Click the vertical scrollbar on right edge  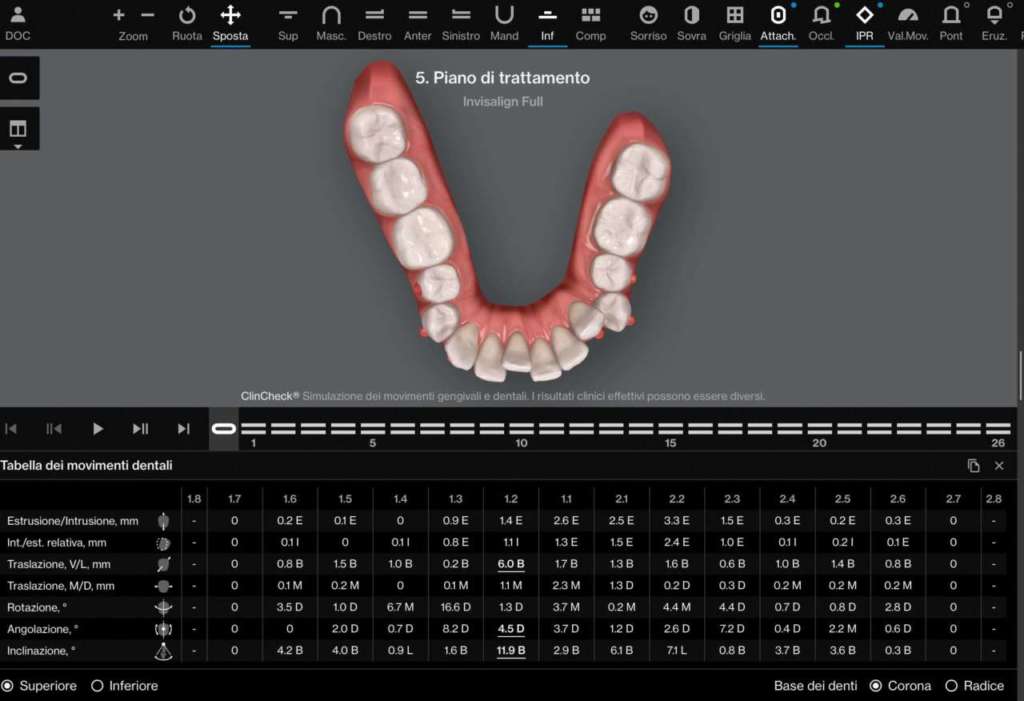pos(1020,376)
